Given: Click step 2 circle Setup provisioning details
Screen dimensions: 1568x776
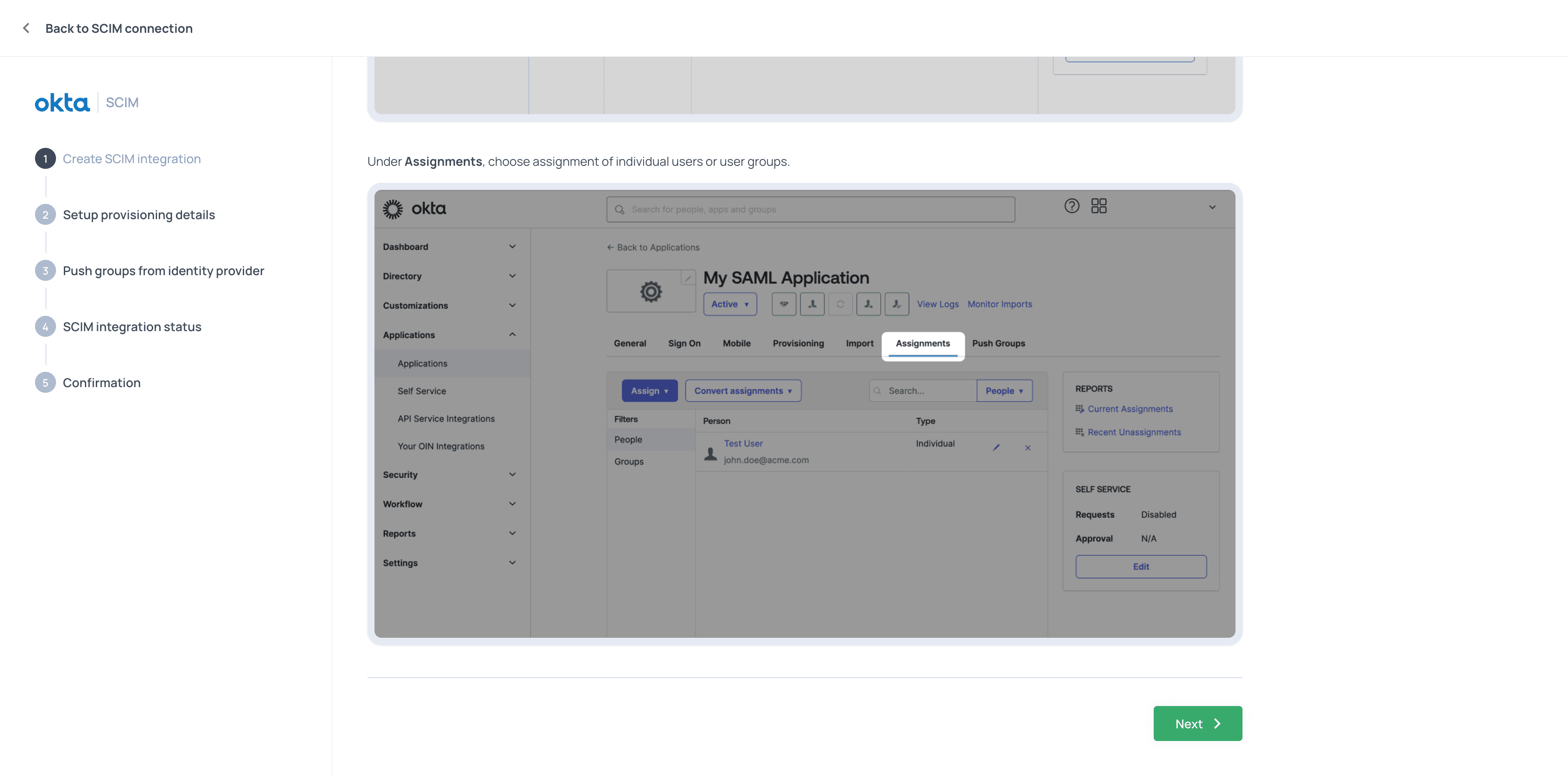Looking at the screenshot, I should (x=45, y=215).
